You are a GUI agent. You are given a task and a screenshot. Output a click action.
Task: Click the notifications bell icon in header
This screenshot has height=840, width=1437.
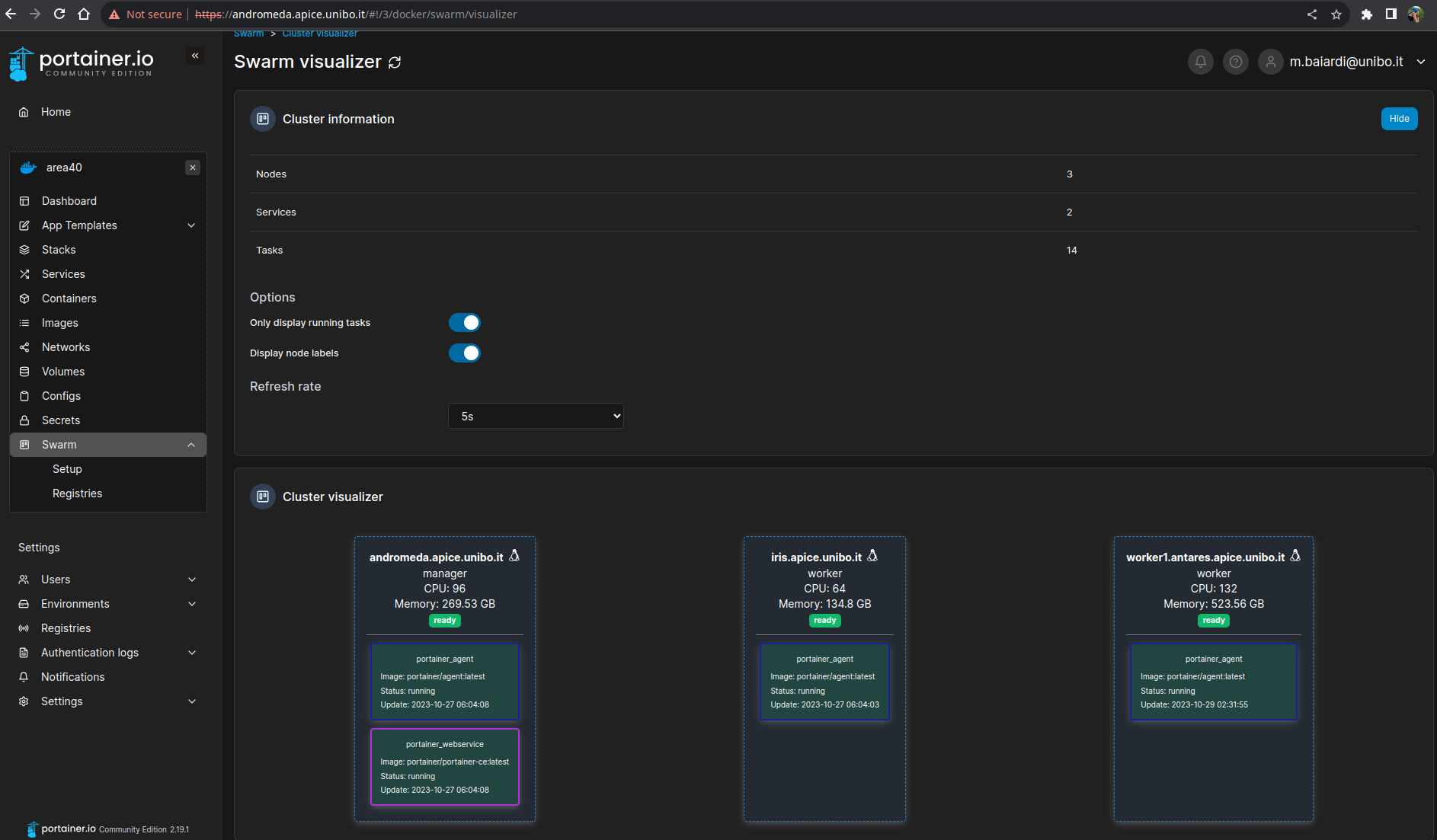[x=1200, y=62]
